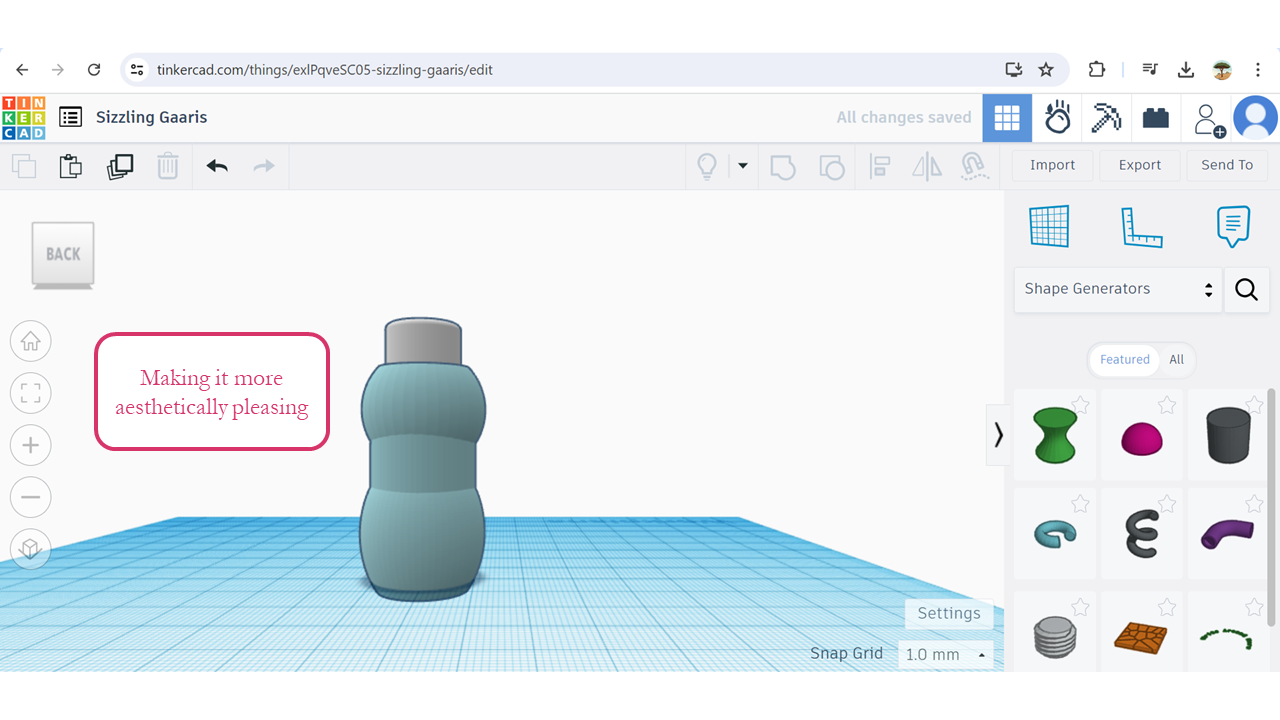The height and width of the screenshot is (720, 1280).
Task: Select the All tab
Action: coord(1177,360)
